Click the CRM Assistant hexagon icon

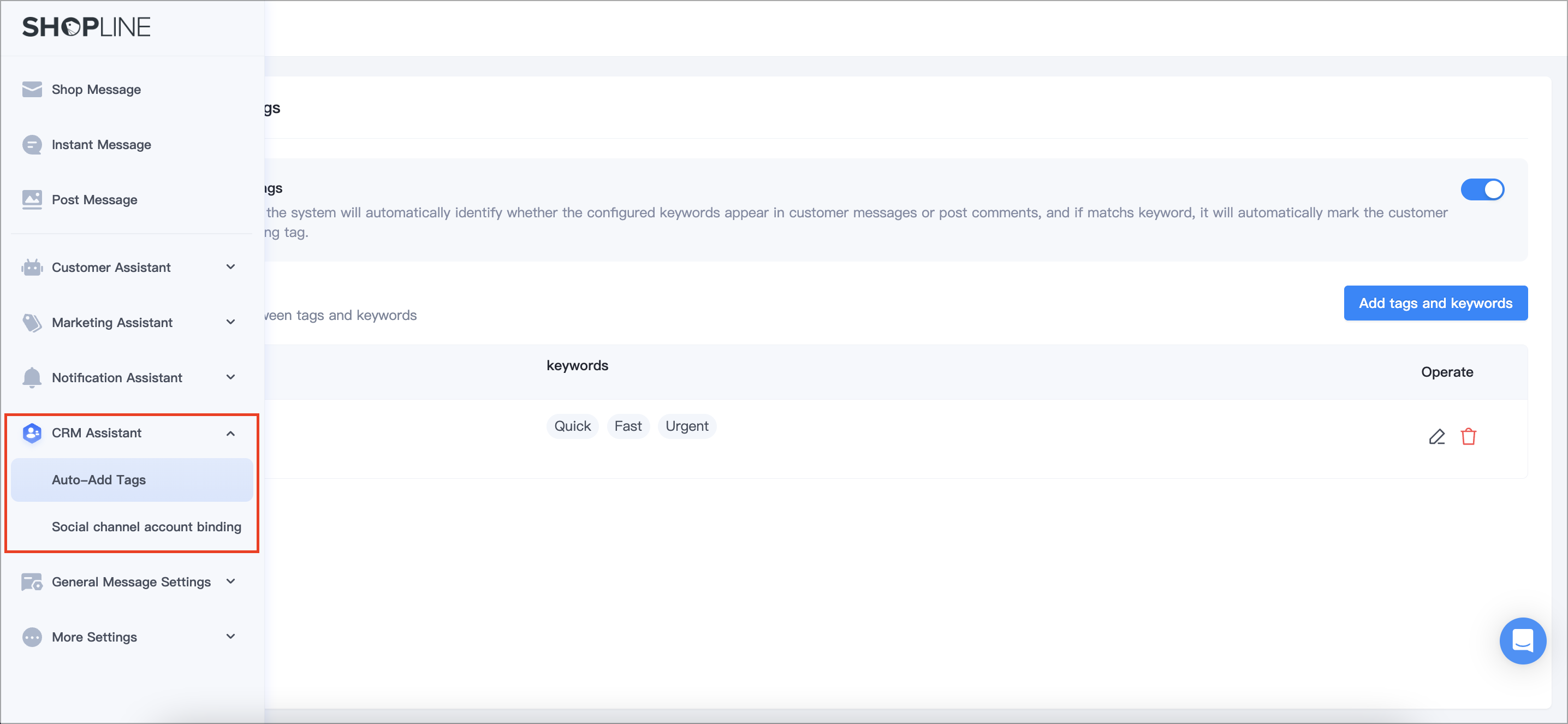coord(32,433)
